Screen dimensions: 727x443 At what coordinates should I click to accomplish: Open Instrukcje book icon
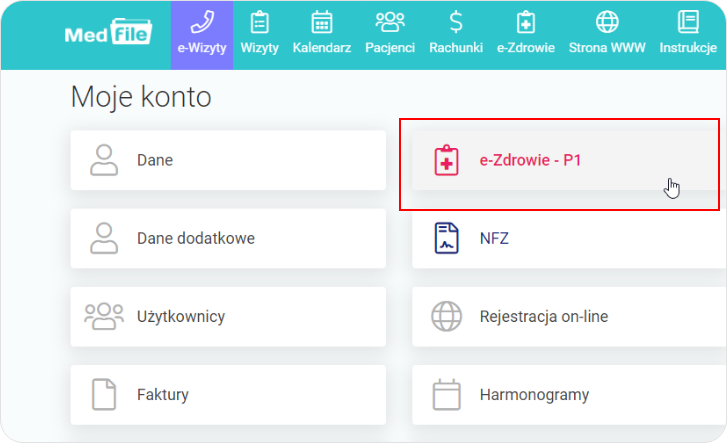(x=687, y=23)
